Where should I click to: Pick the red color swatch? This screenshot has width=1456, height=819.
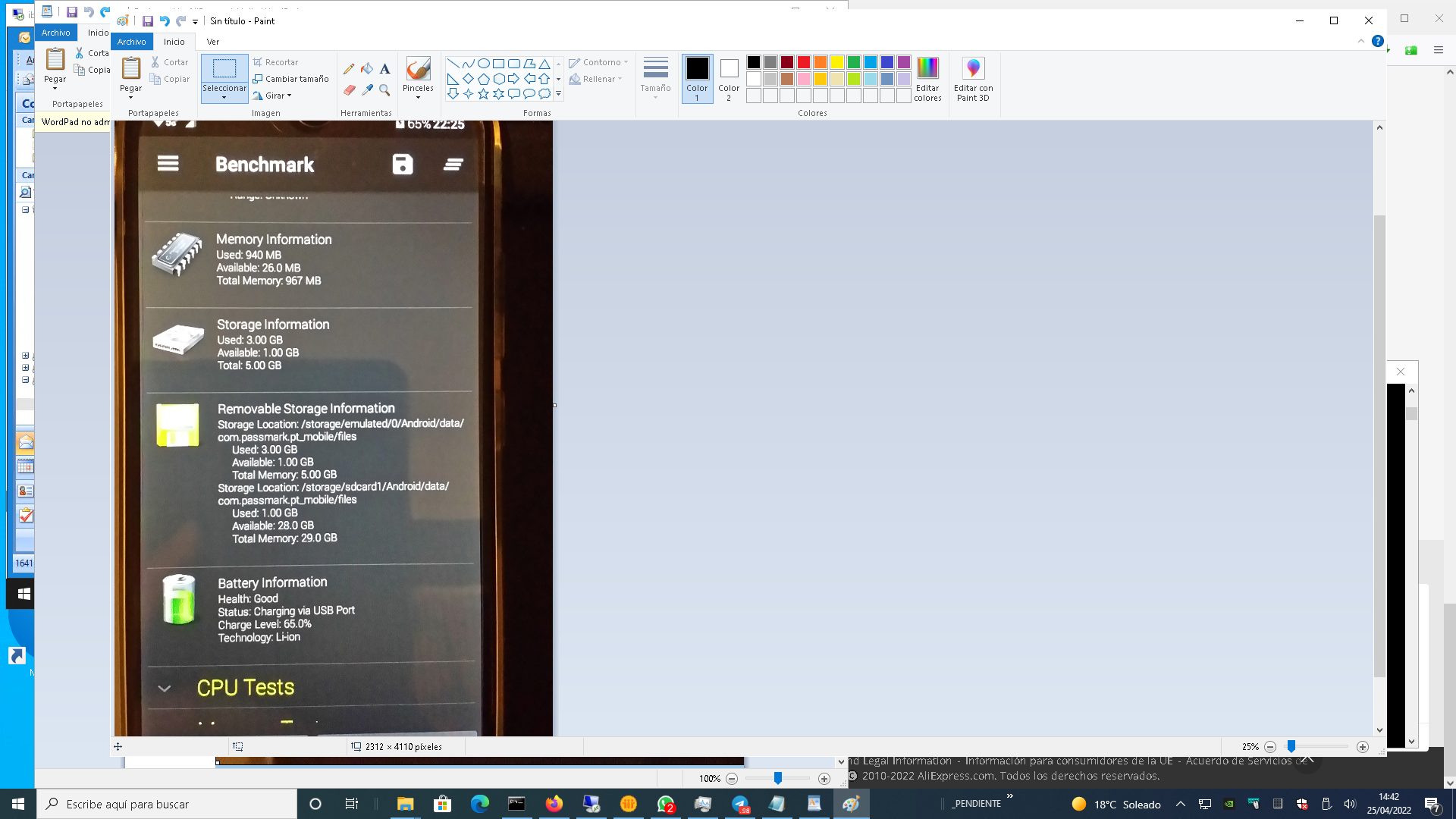pyautogui.click(x=804, y=62)
